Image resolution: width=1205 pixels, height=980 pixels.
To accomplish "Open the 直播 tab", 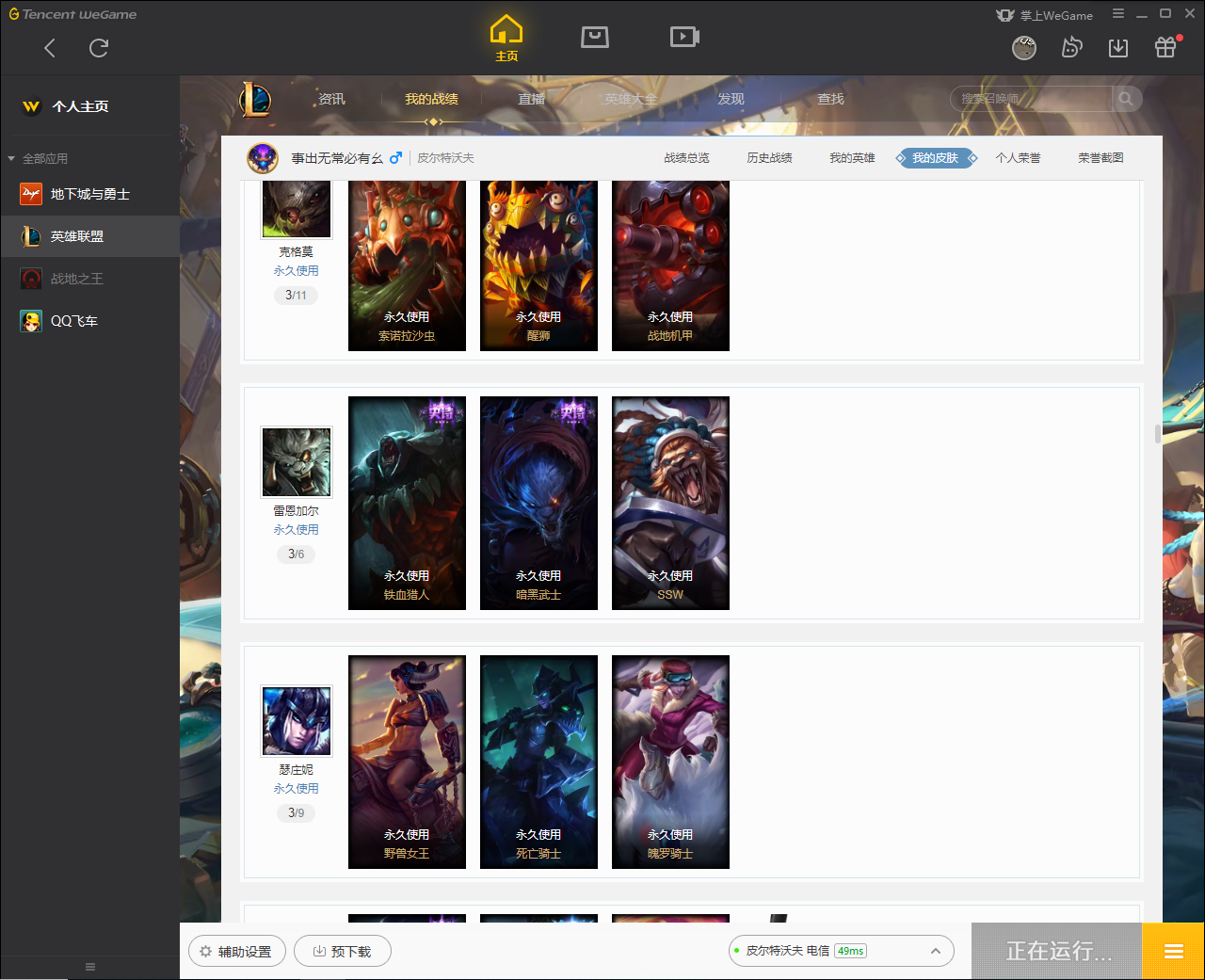I will coord(532,99).
